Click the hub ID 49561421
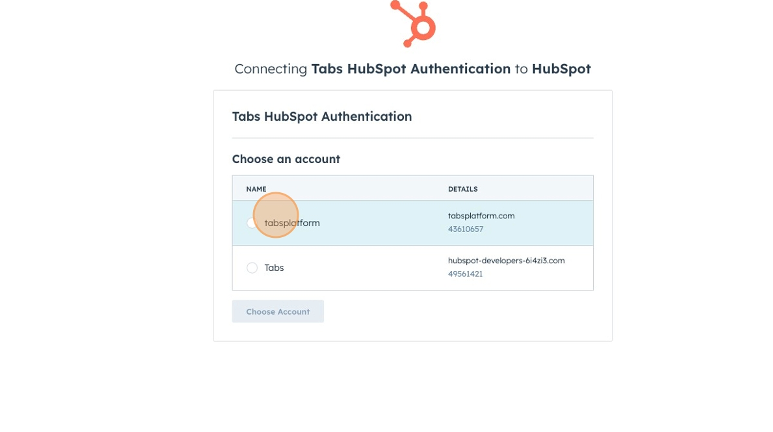773x432 pixels. [x=465, y=274]
